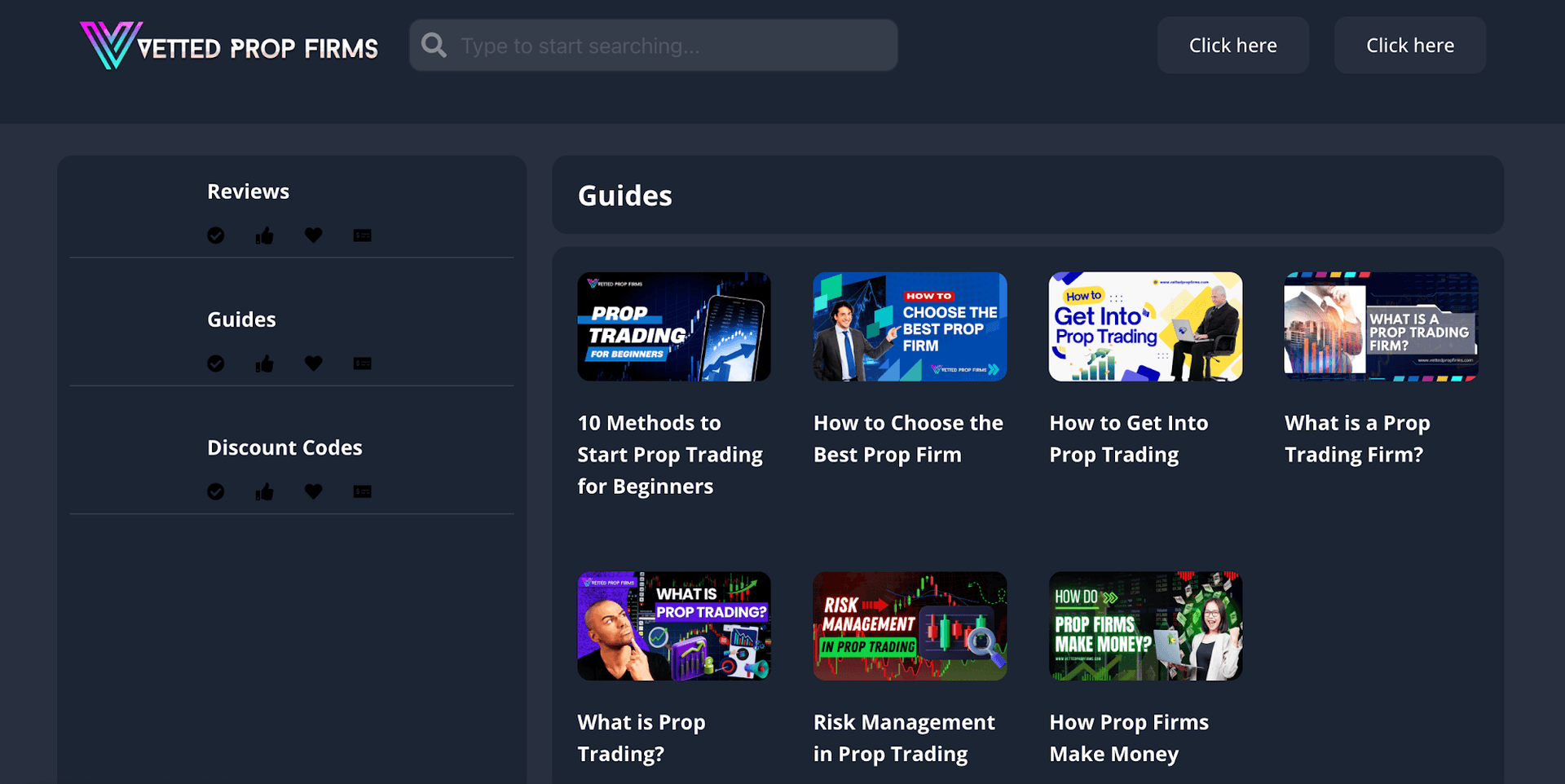This screenshot has height=784, width=1565.
Task: Select the Guides sidebar section
Action: click(241, 319)
